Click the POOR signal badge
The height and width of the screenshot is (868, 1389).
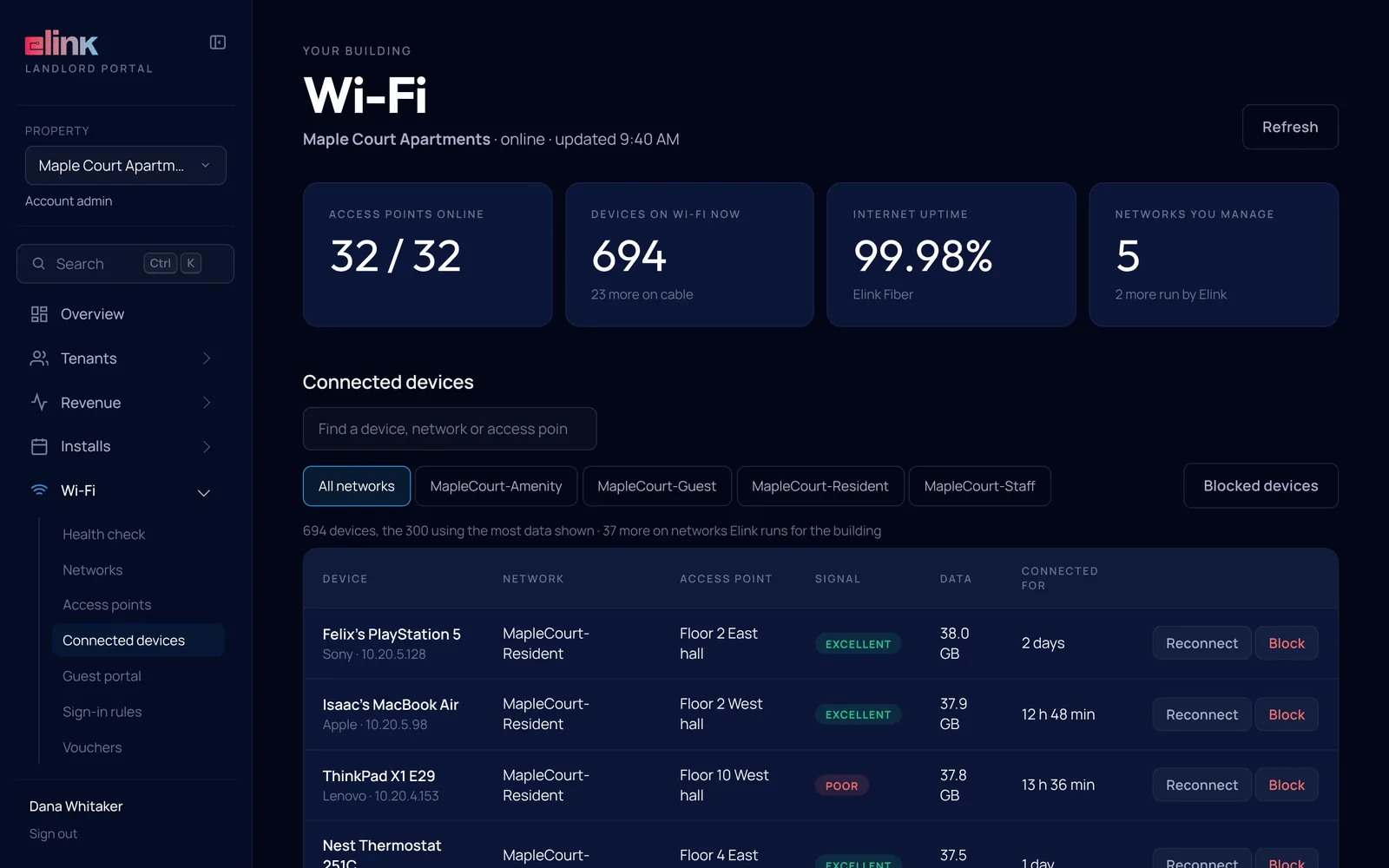[x=841, y=786]
